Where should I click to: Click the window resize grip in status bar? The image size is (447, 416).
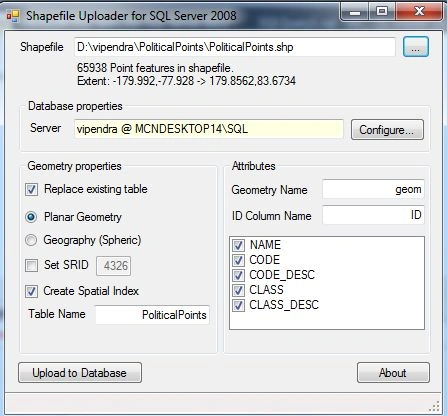pyautogui.click(x=434, y=406)
